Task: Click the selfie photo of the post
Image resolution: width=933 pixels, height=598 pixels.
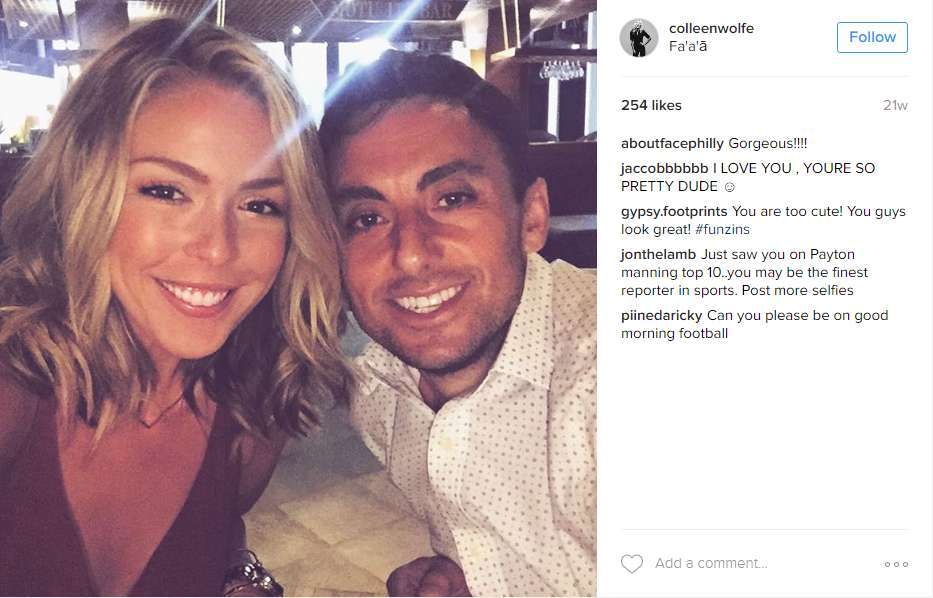Action: (x=298, y=299)
